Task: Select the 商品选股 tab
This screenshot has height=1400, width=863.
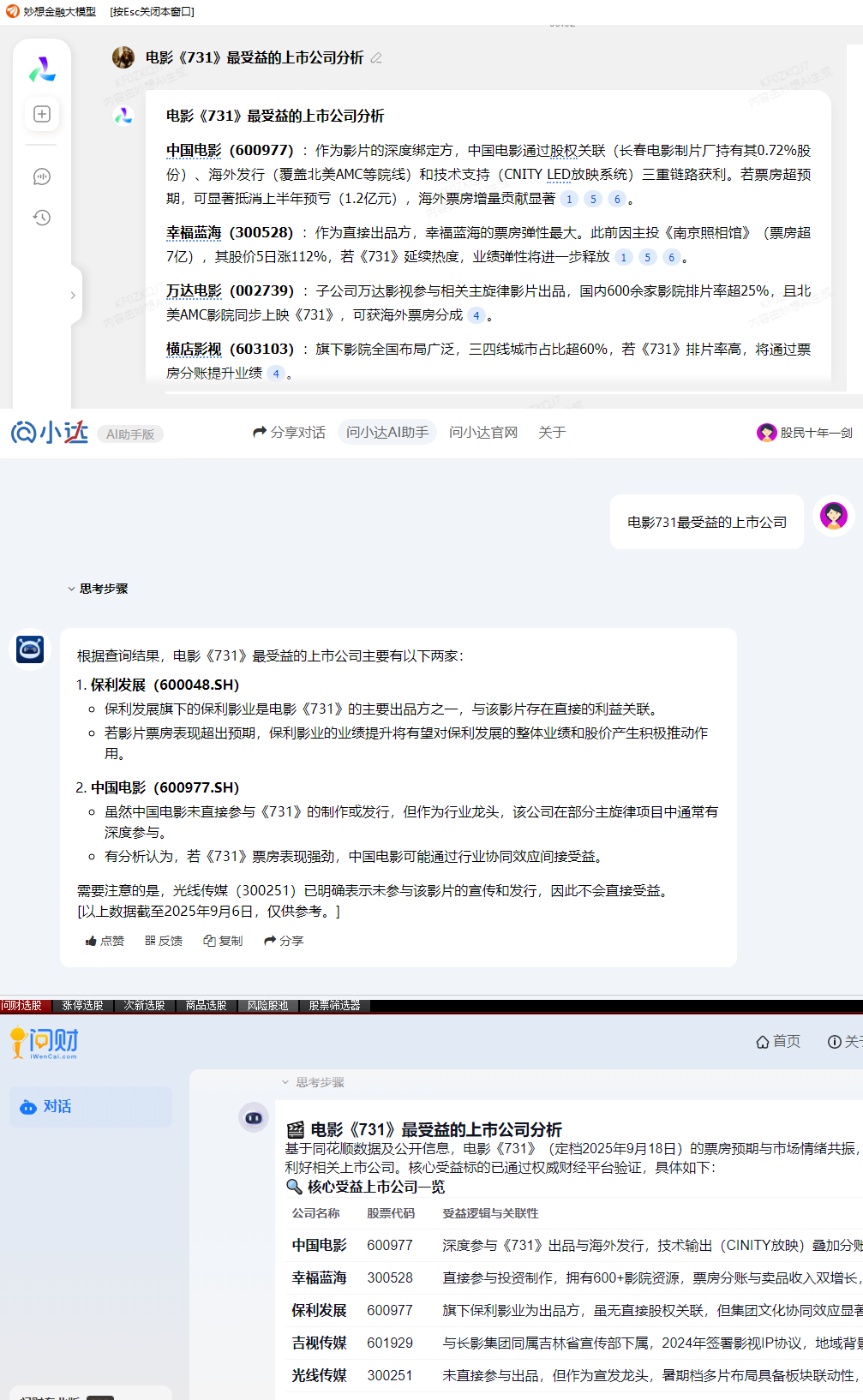Action: (206, 1006)
